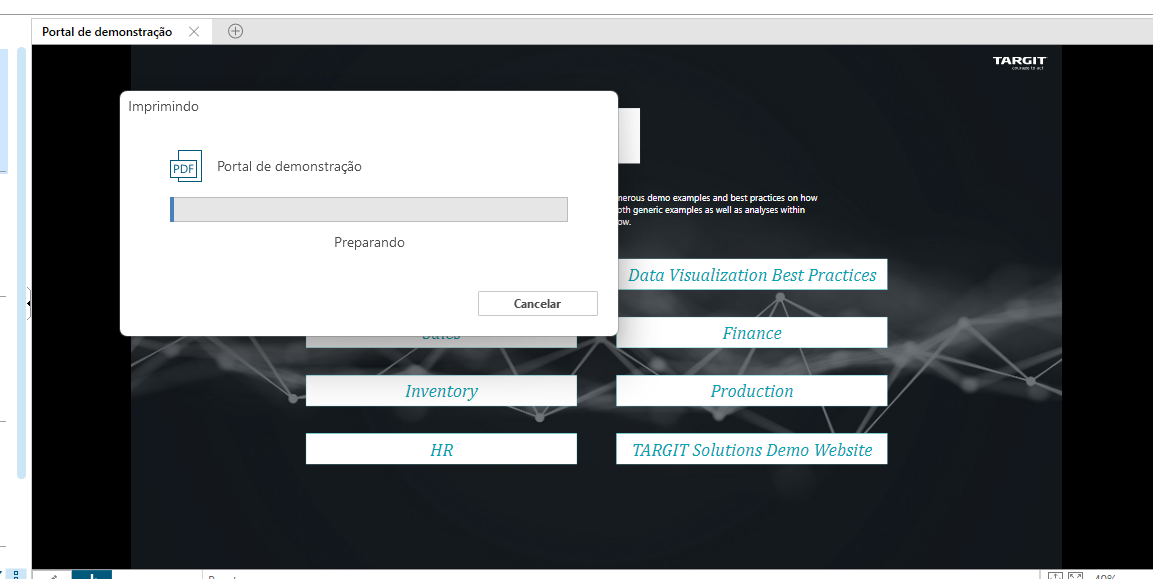Screen dimensions: 1153x579
Task: Click the Preparando status text
Action: tap(369, 242)
